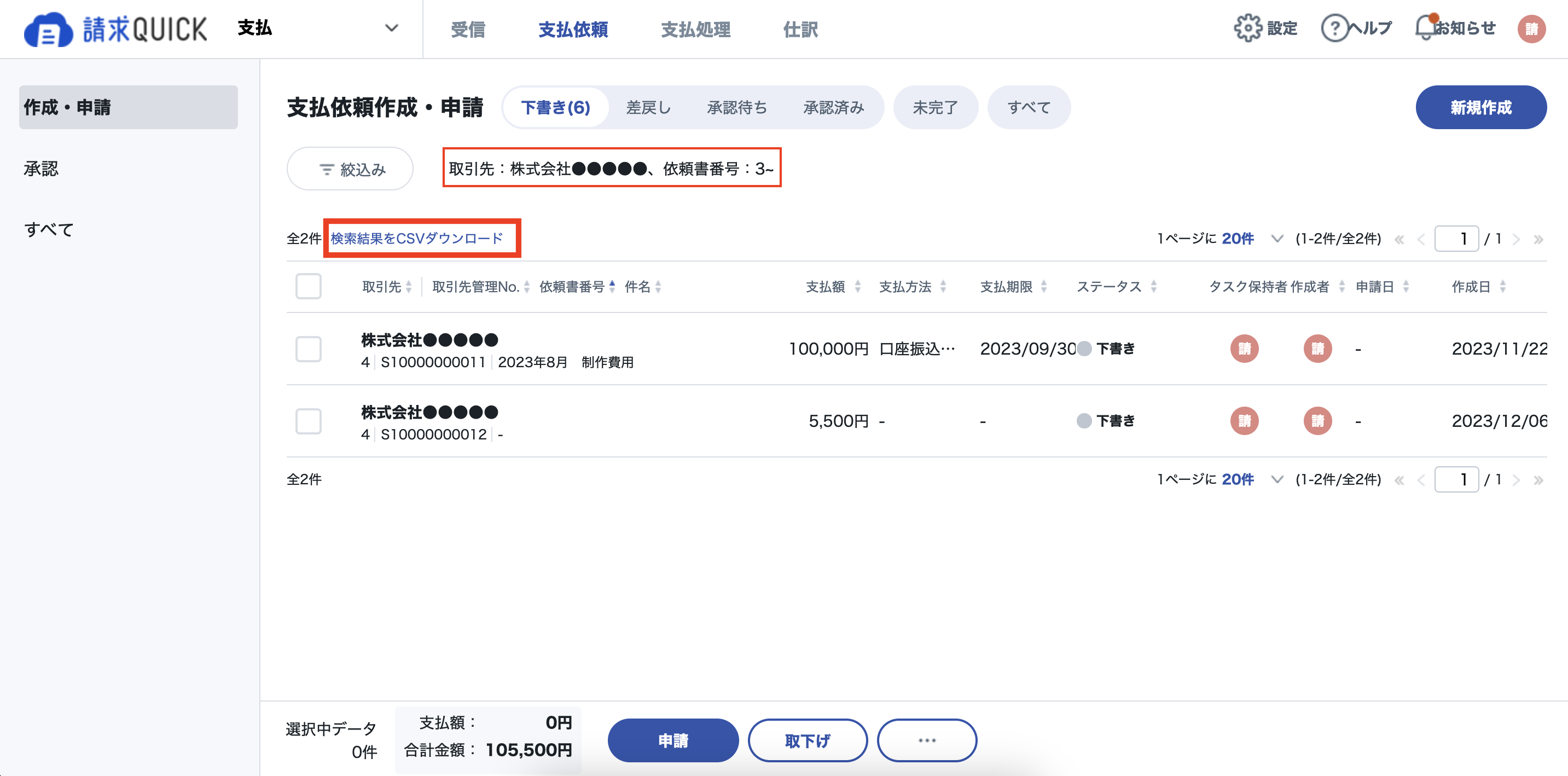Open settings via the gear icon
This screenshot has width=1568, height=776.
[x=1247, y=28]
